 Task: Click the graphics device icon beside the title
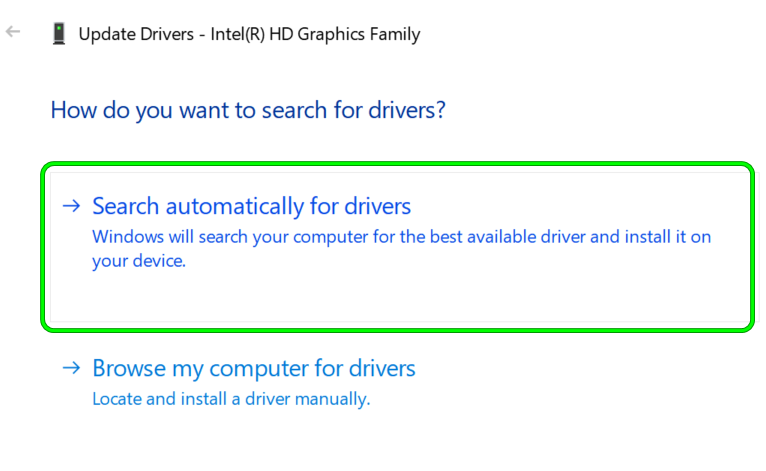59,33
